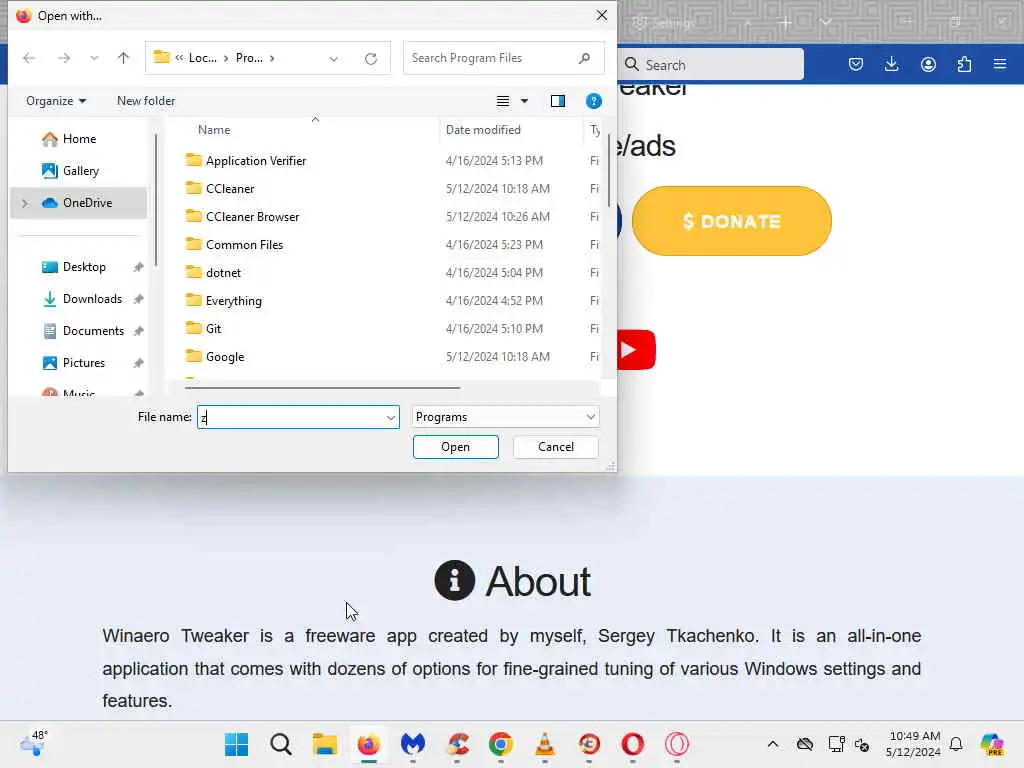The image size is (1024, 768).
Task: Open Firefox application menu
Action: point(1000,64)
